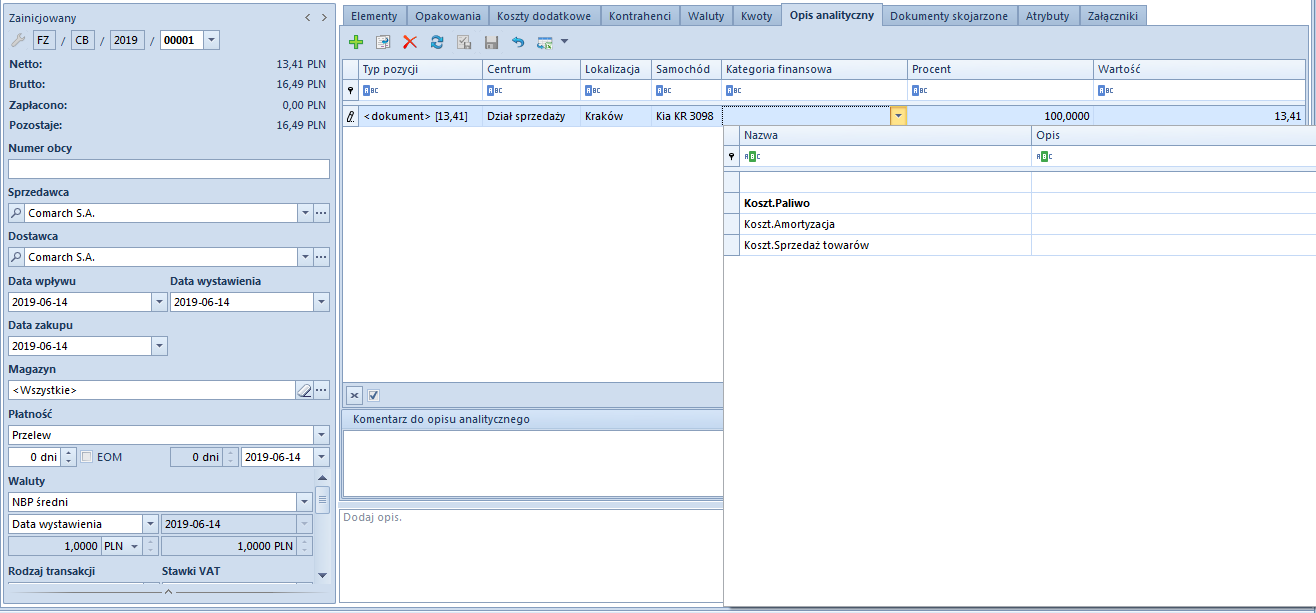Click the wrench icon beside the FZ field
This screenshot has width=1316, height=613.
click(18, 40)
